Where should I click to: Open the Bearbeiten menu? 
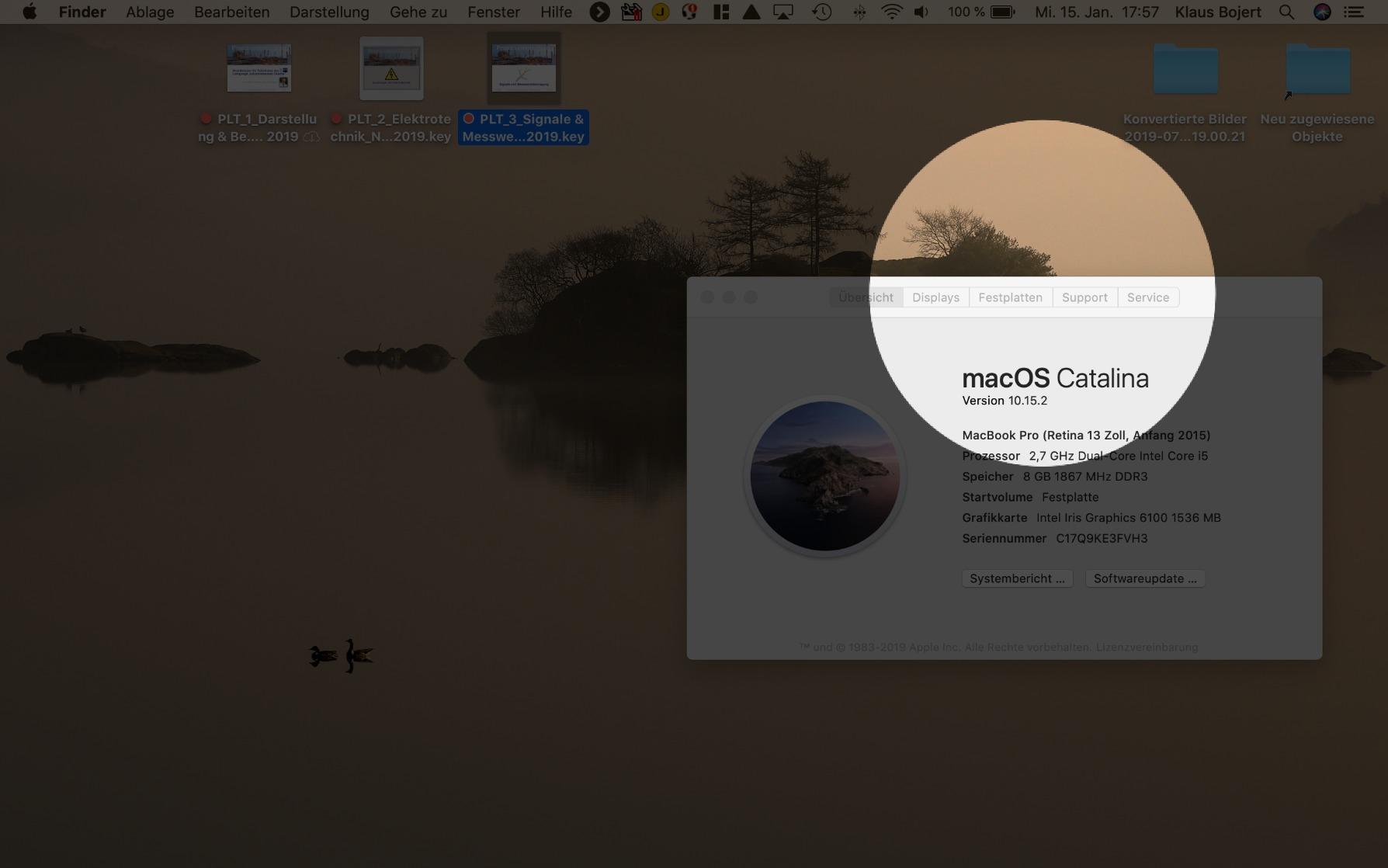coord(231,12)
